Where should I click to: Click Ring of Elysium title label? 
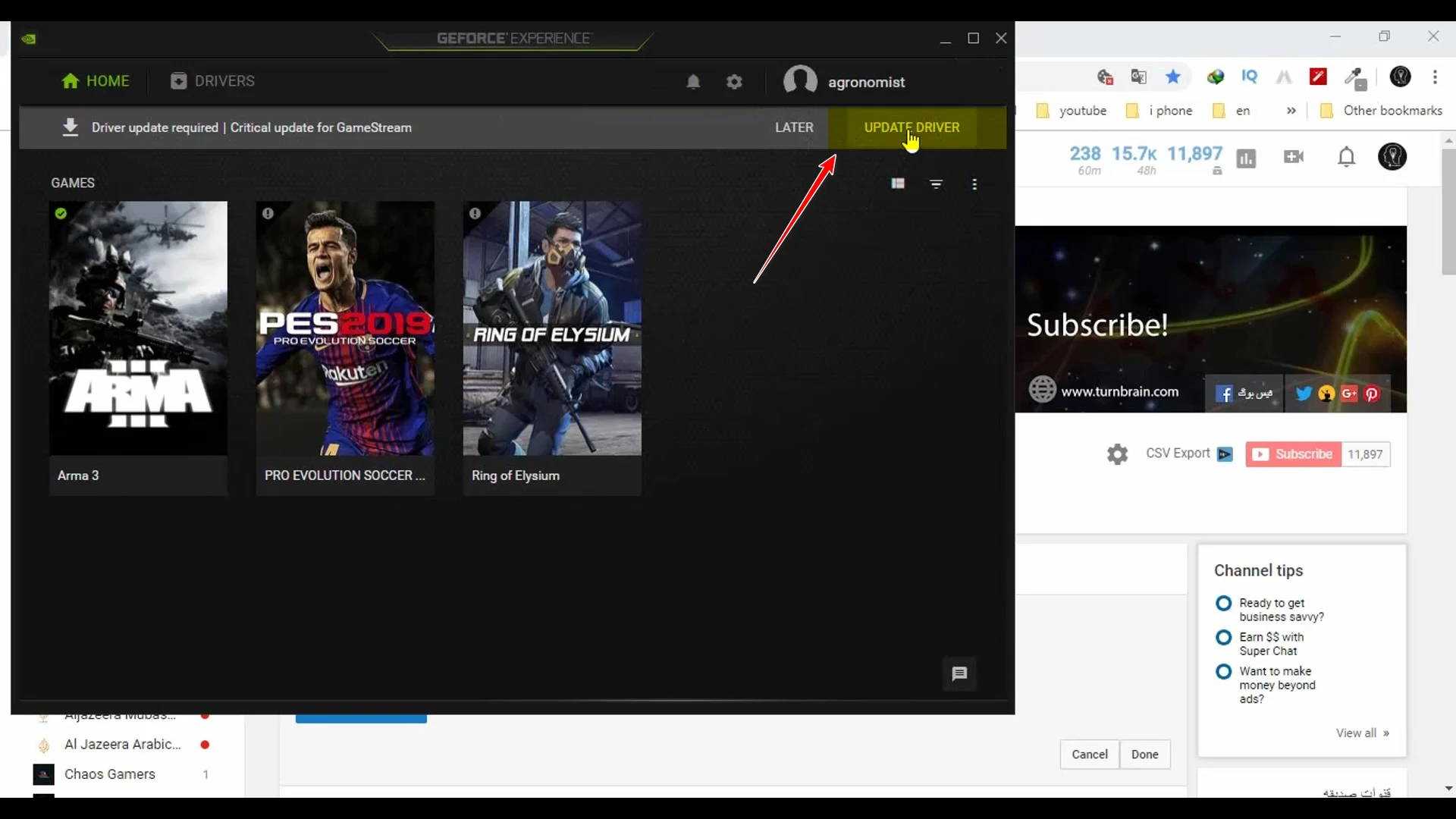coord(516,475)
